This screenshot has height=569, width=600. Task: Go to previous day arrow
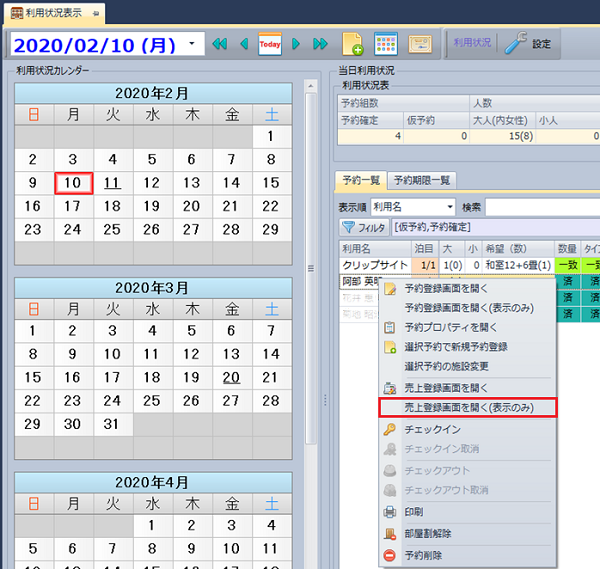pos(244,44)
